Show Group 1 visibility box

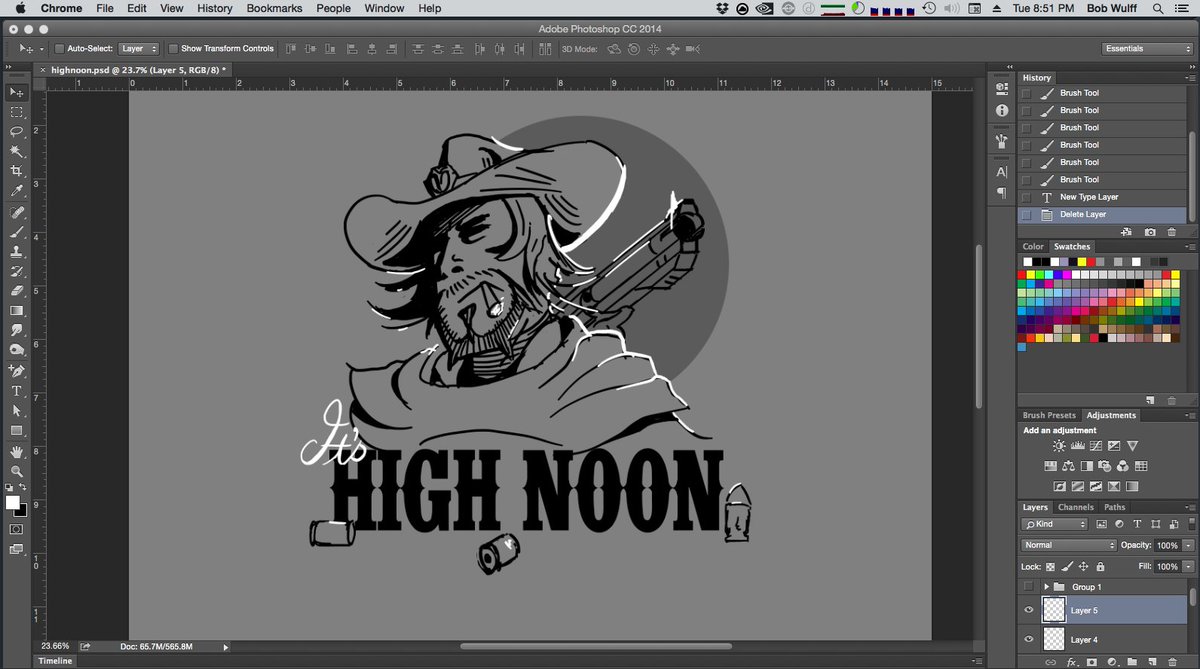[1029, 586]
